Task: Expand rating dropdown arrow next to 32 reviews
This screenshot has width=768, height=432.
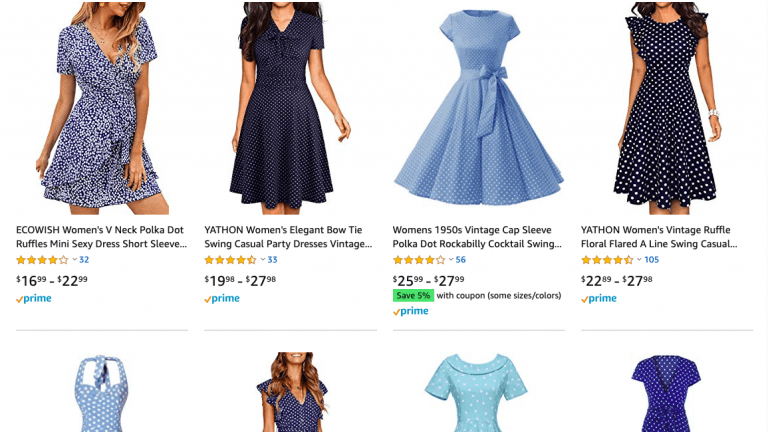Action: (x=75, y=260)
